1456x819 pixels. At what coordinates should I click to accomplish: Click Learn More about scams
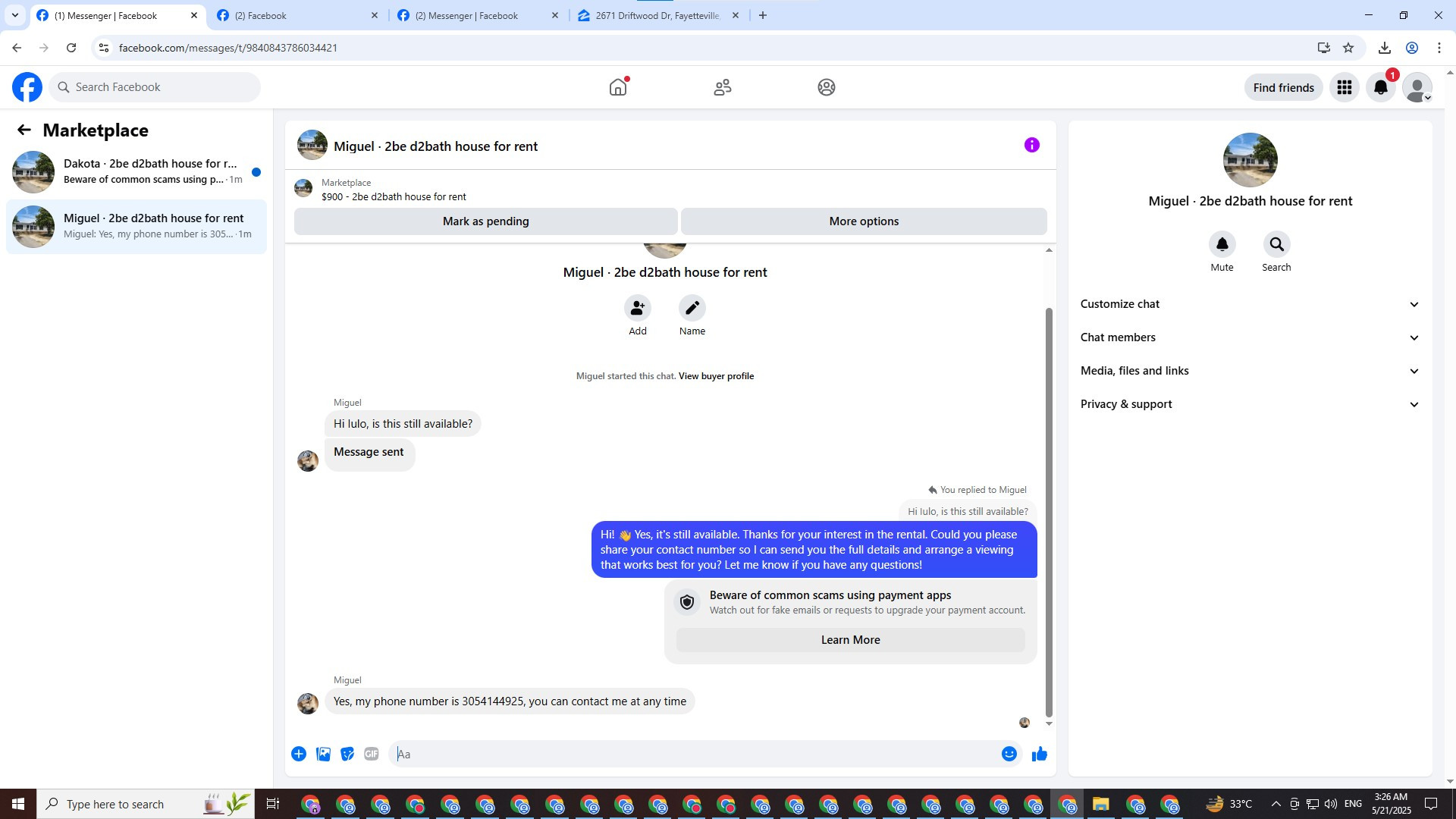[850, 640]
